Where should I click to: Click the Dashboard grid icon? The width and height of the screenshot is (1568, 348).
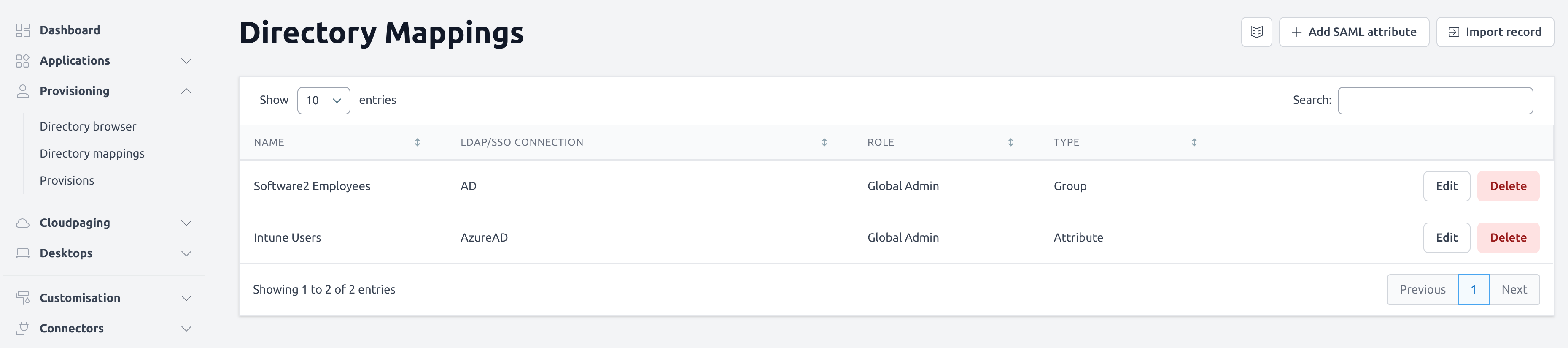pos(22,30)
